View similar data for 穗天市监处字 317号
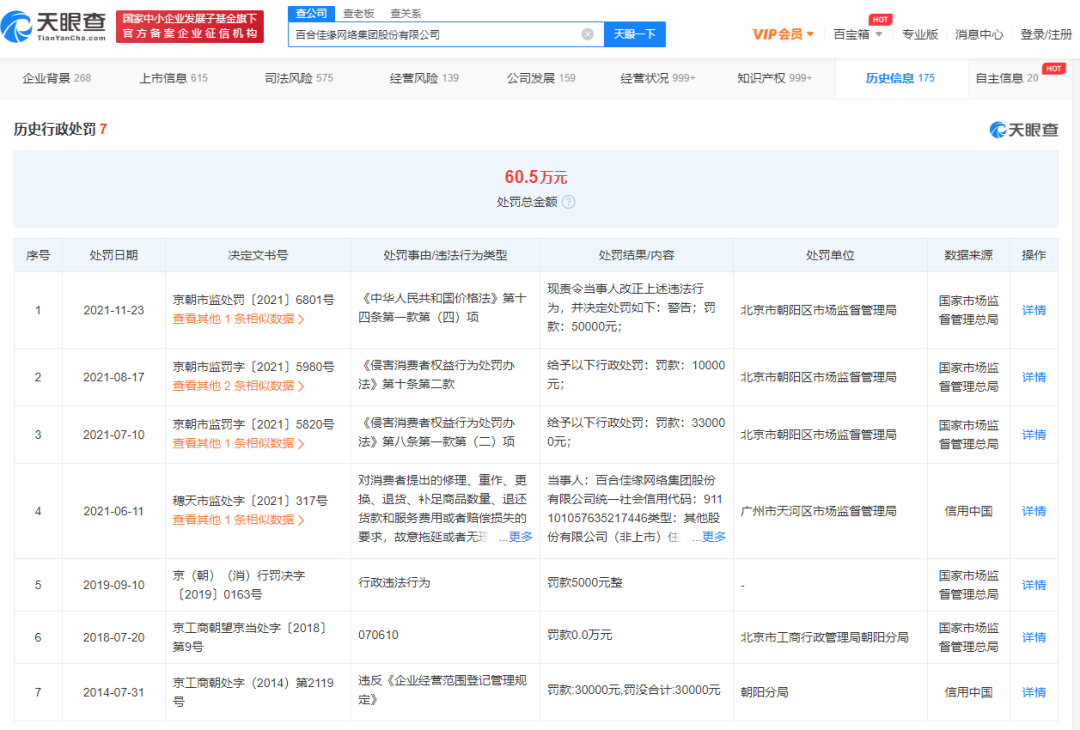The height and width of the screenshot is (730, 1080). (238, 520)
